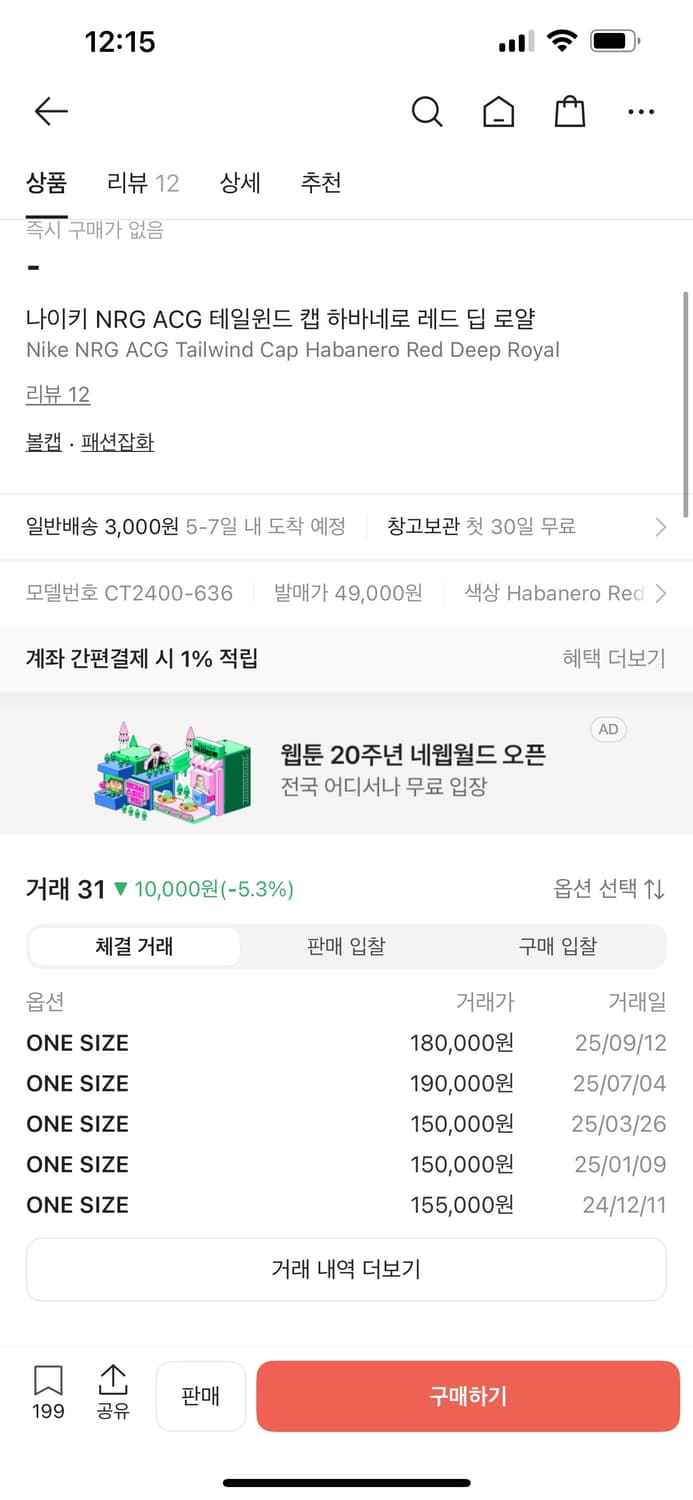Tap the back arrow at top left

point(50,111)
